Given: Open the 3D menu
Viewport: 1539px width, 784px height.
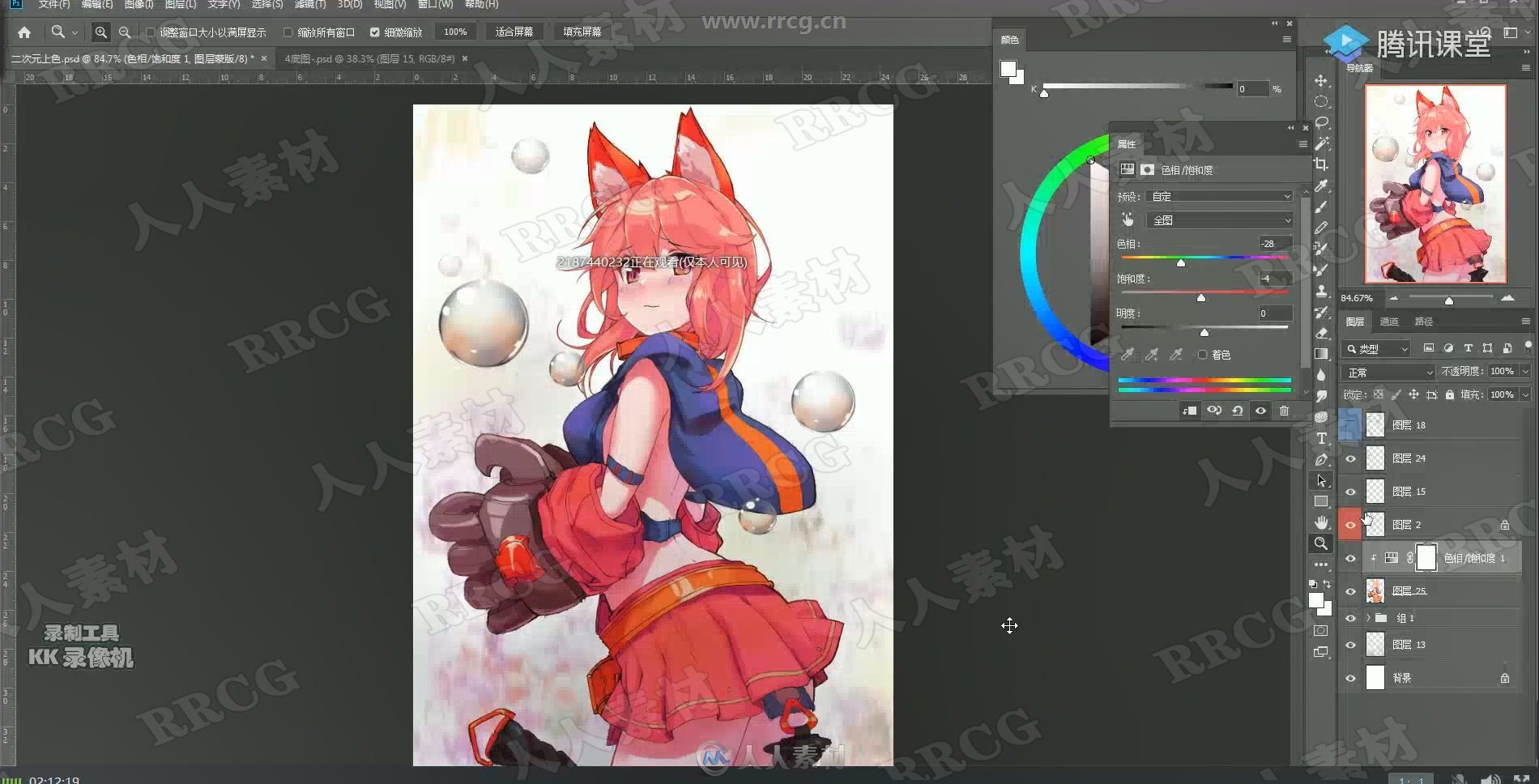Looking at the screenshot, I should [350, 4].
